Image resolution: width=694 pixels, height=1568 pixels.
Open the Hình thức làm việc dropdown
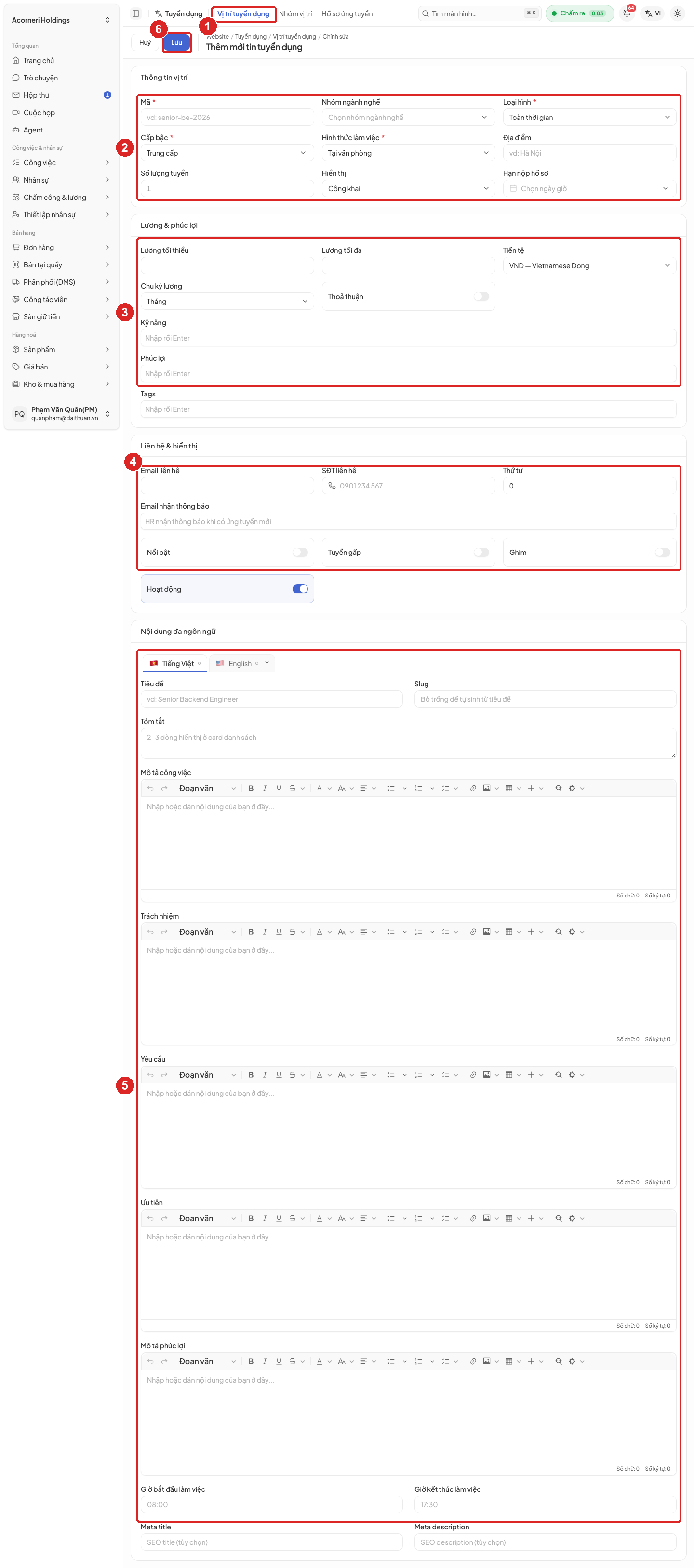[x=408, y=153]
